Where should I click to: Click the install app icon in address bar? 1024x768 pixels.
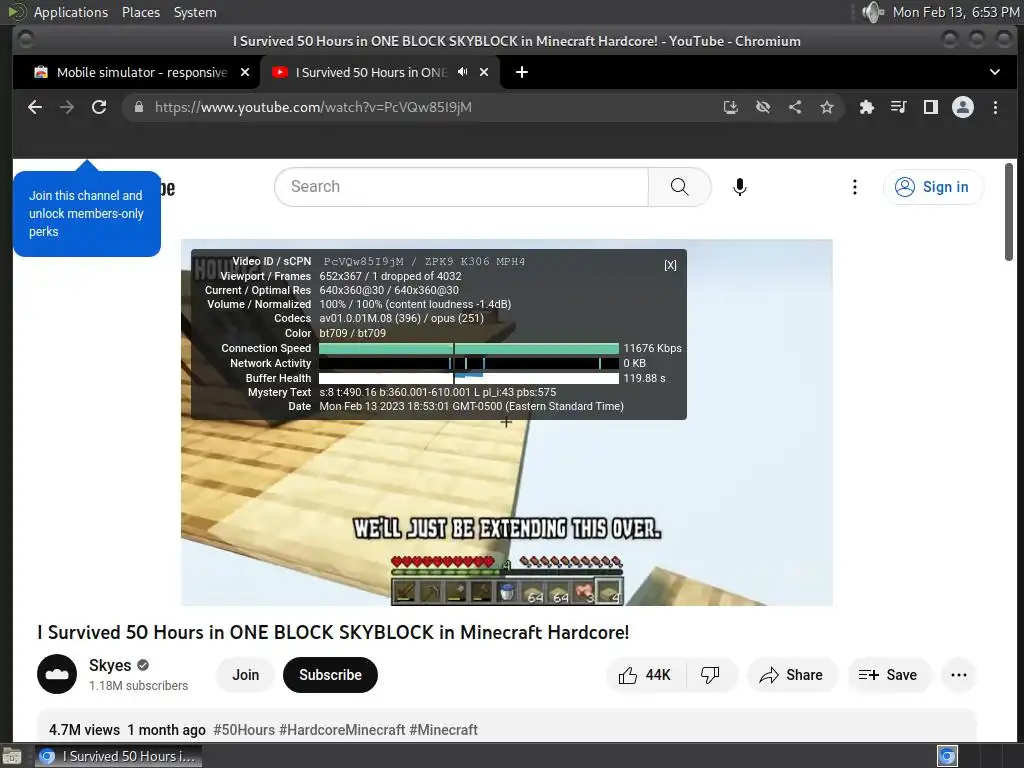point(731,107)
